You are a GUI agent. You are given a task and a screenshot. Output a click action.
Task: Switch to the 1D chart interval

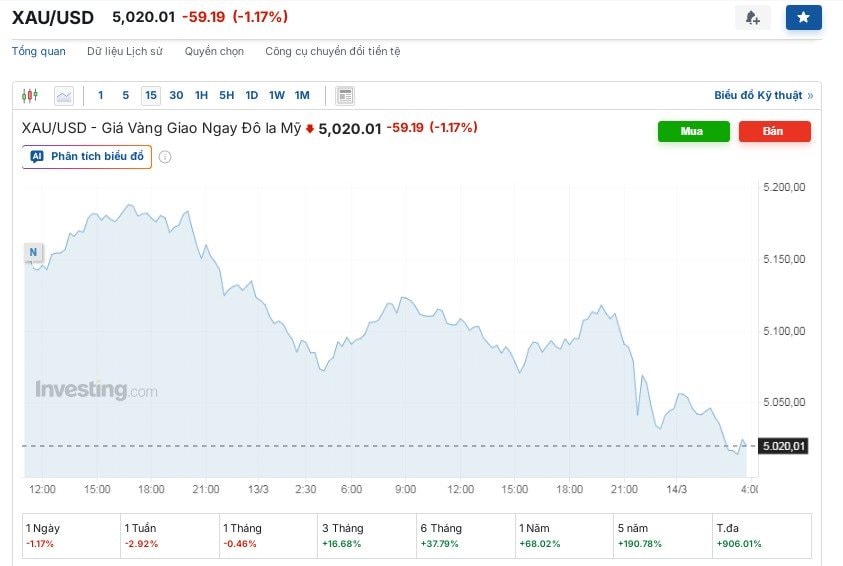coord(251,96)
